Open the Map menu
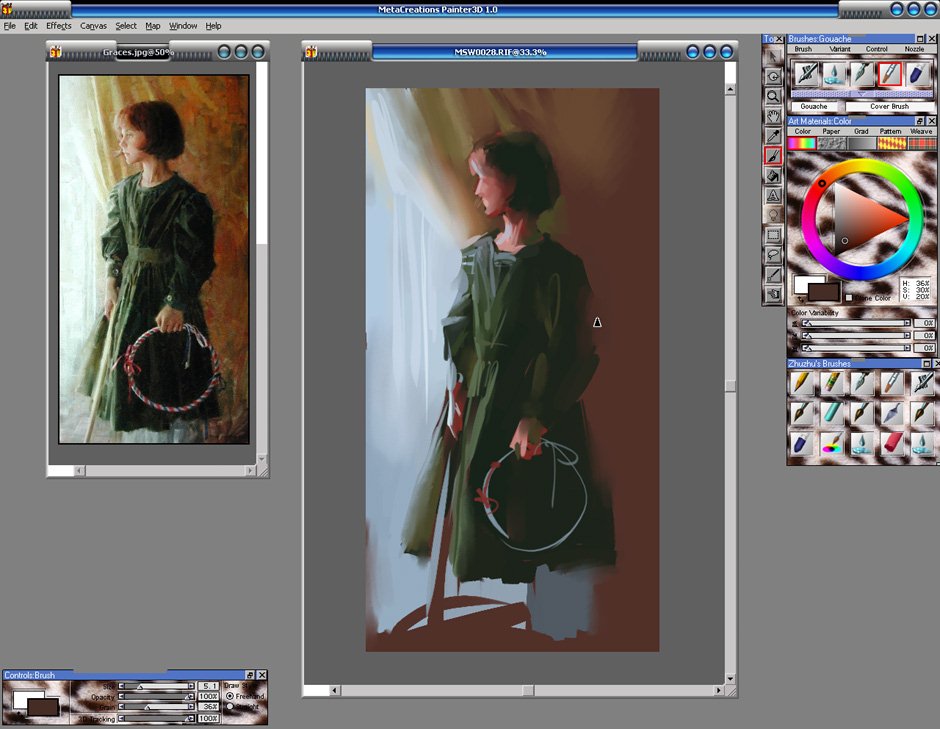 [153, 26]
